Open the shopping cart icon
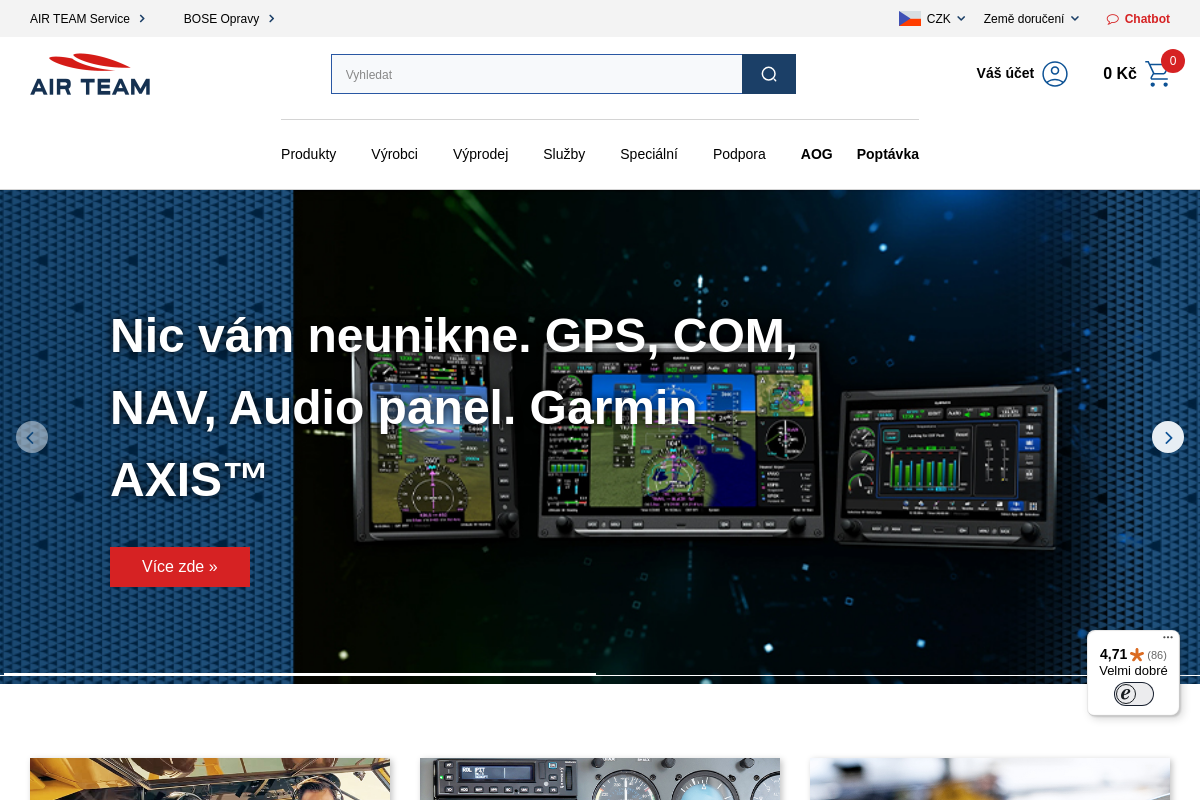Viewport: 1200px width, 800px height. click(x=1158, y=74)
